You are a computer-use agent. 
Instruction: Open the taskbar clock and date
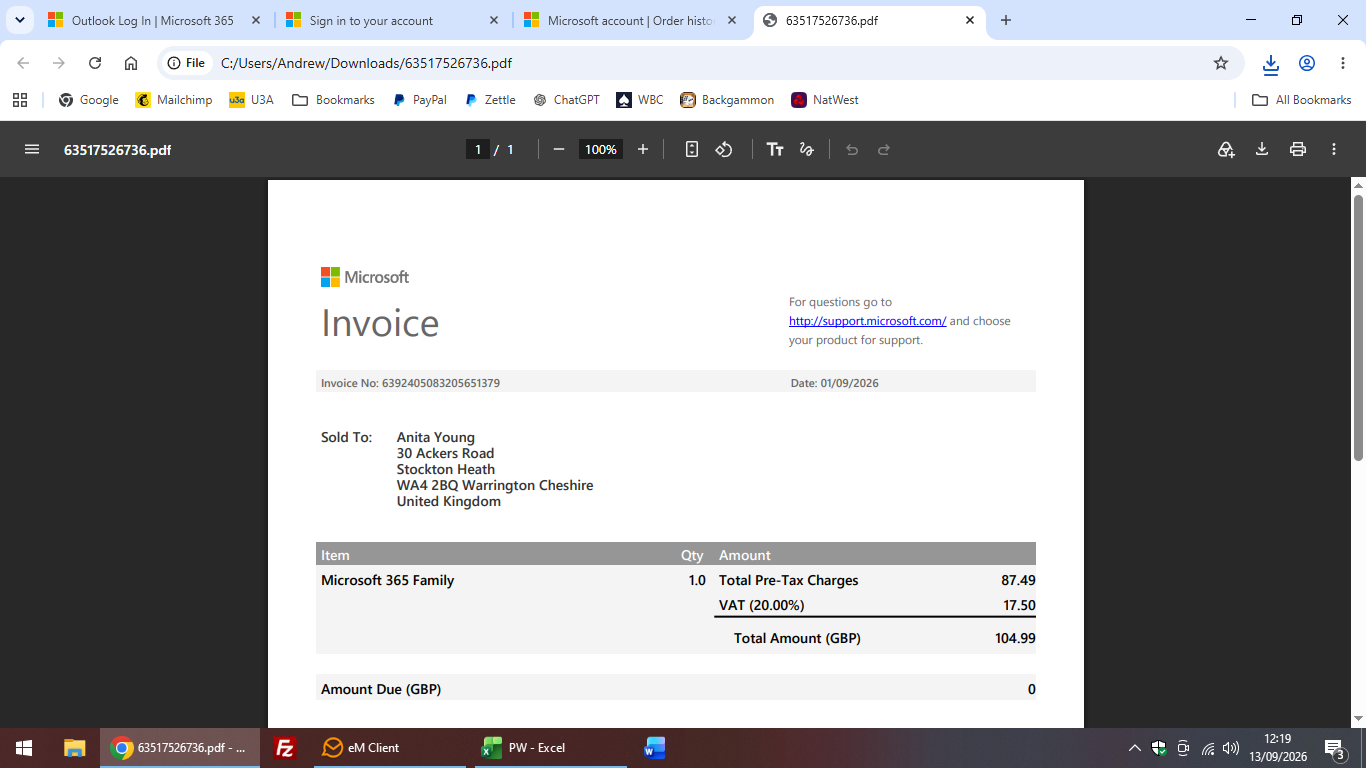(x=1277, y=748)
